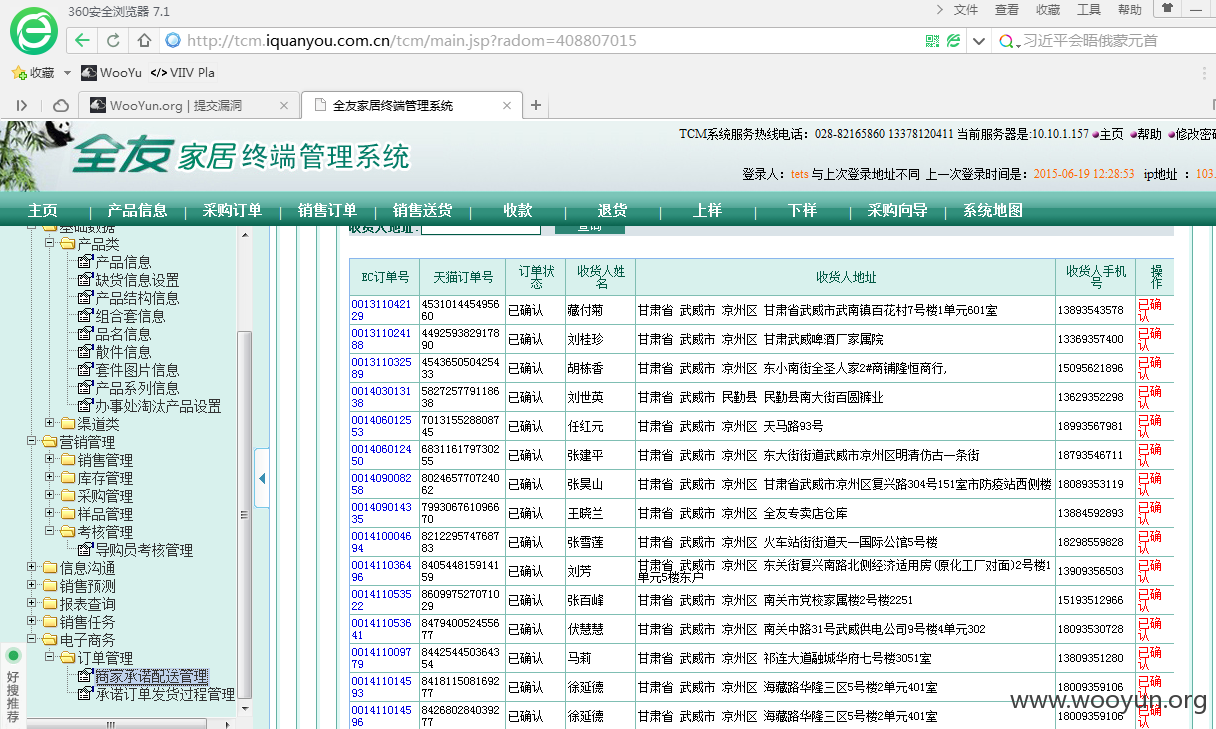
Task: Expand the 库存管理 folder
Action: [x=50, y=478]
